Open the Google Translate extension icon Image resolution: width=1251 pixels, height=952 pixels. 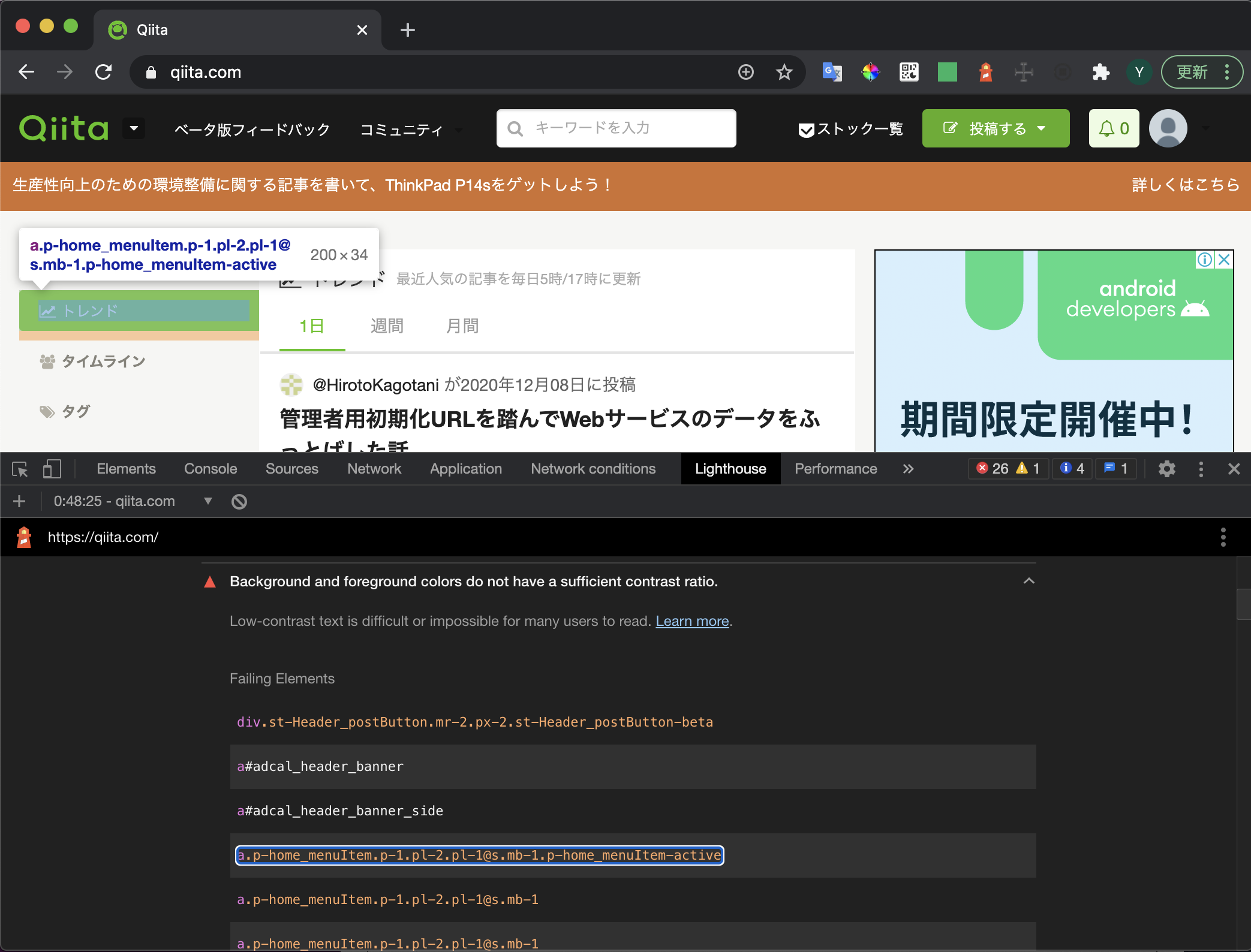pos(832,72)
